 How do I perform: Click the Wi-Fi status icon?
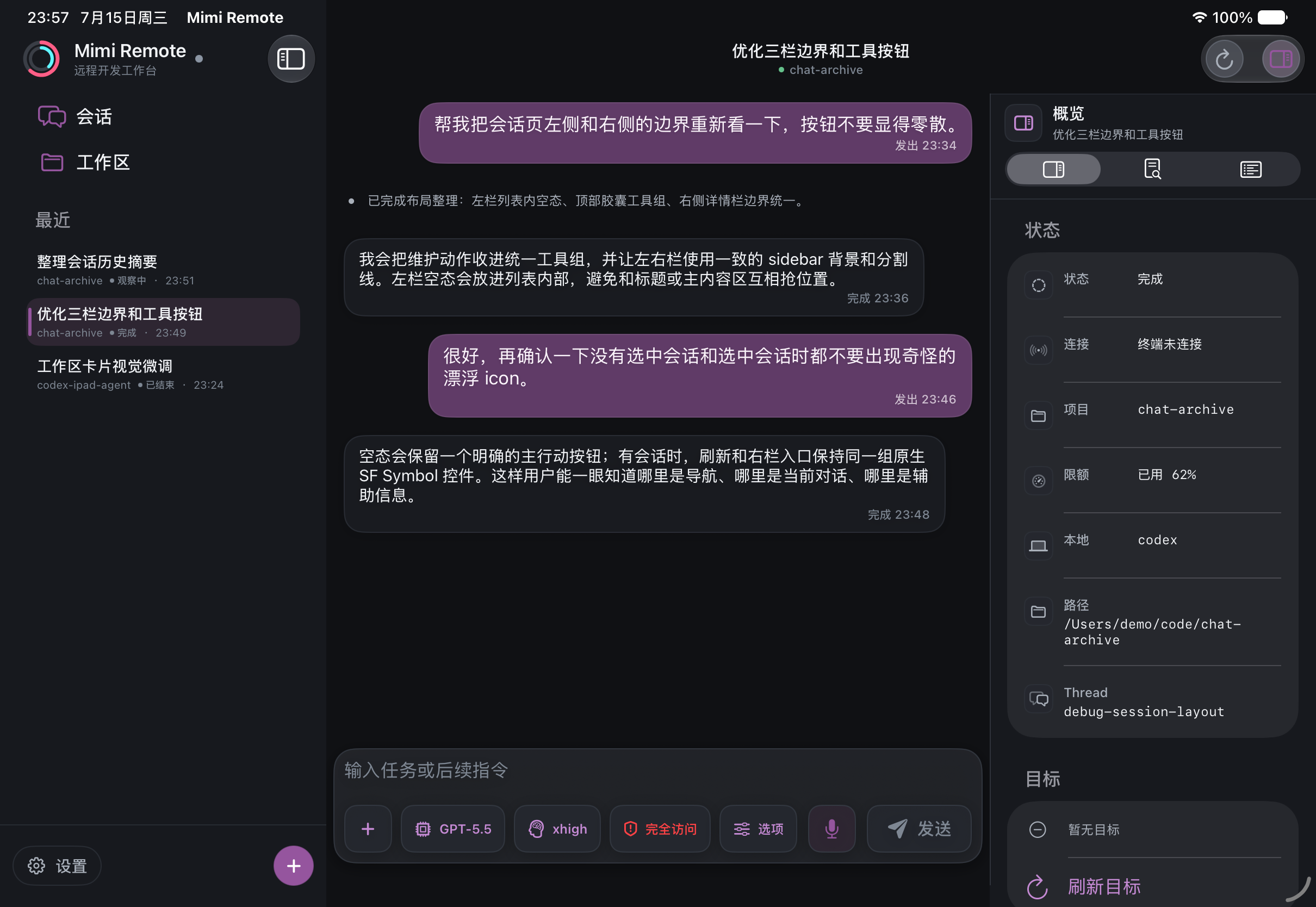pos(1199,17)
